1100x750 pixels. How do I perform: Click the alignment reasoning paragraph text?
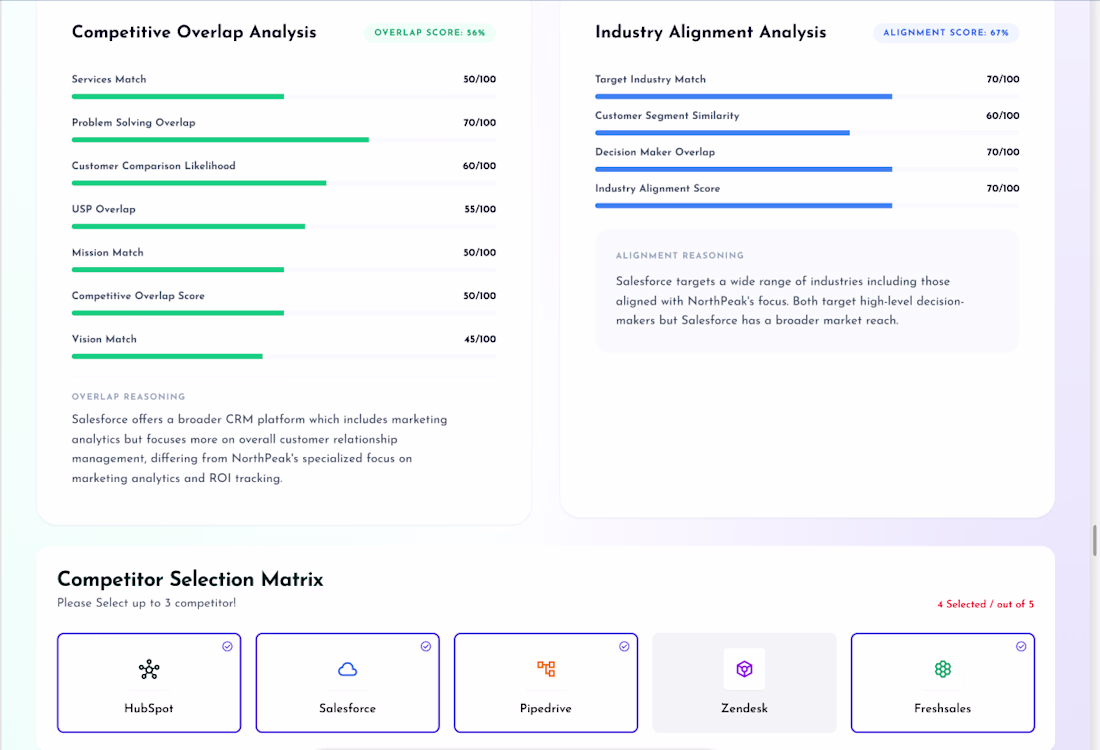(x=790, y=301)
